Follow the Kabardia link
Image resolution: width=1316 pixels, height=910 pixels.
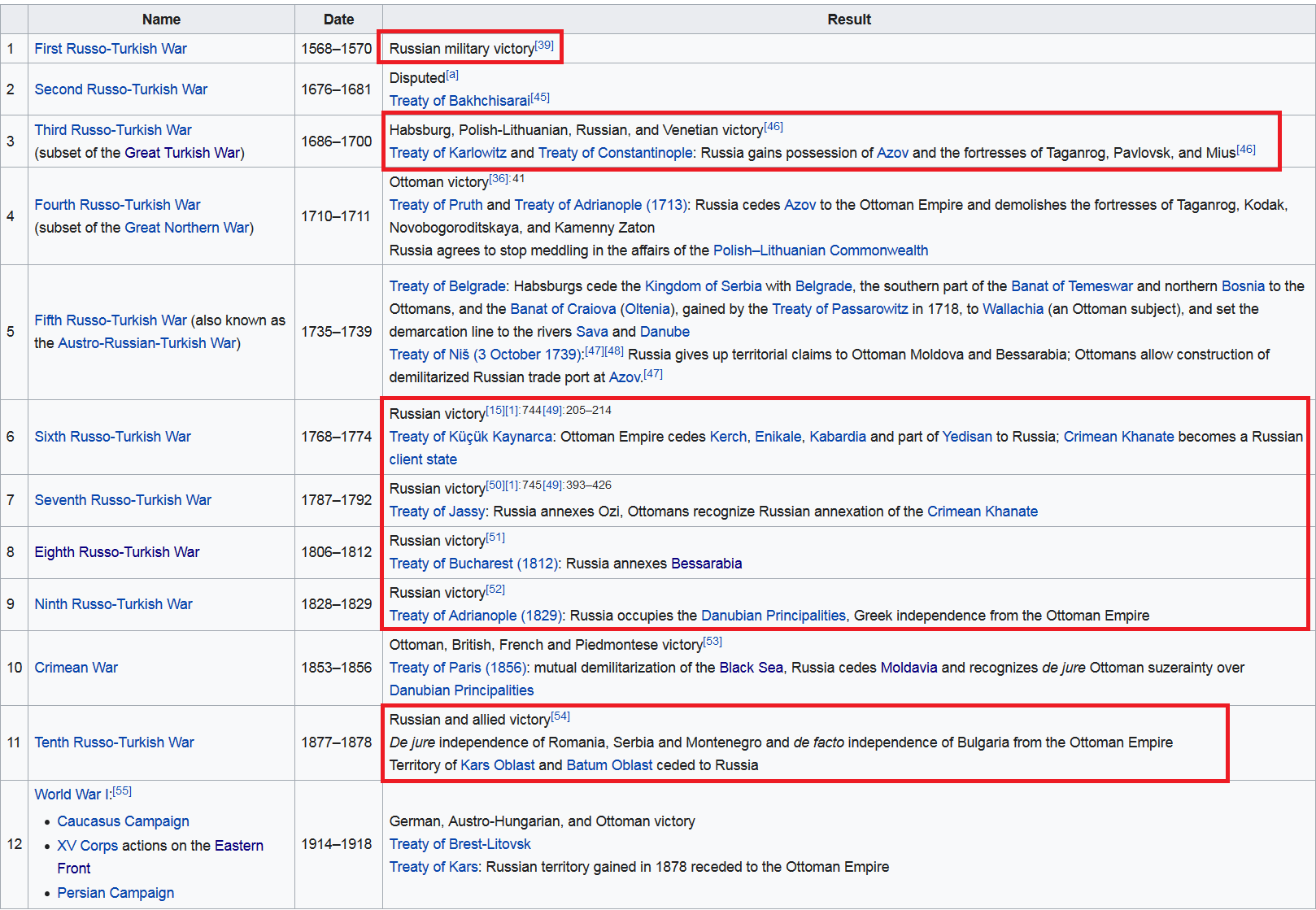coord(838,437)
